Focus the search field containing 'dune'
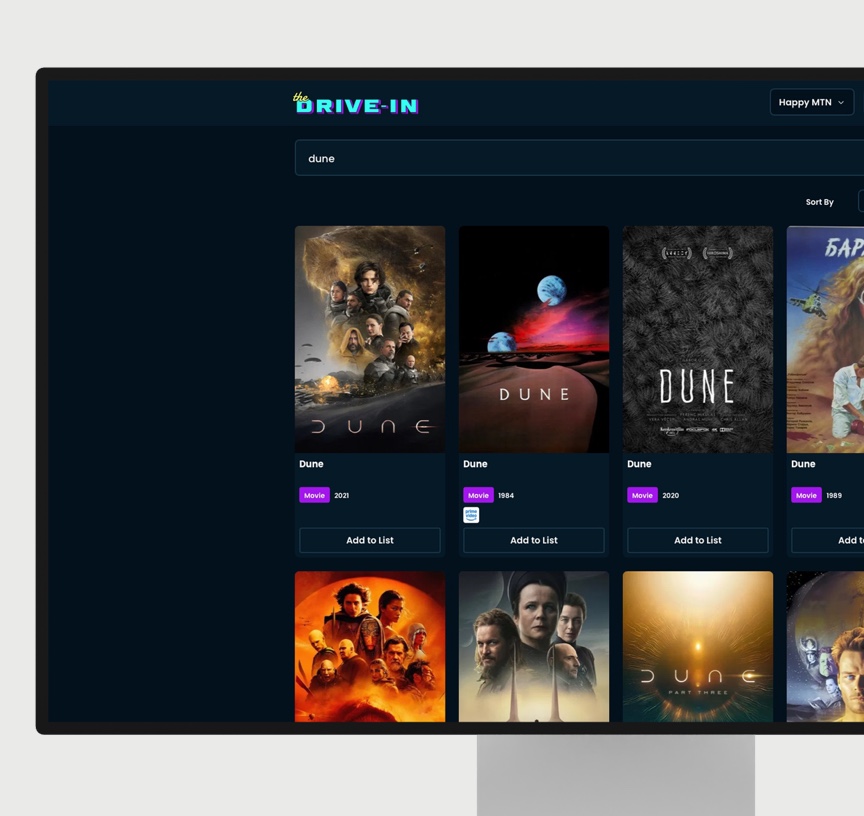 click(x=579, y=158)
